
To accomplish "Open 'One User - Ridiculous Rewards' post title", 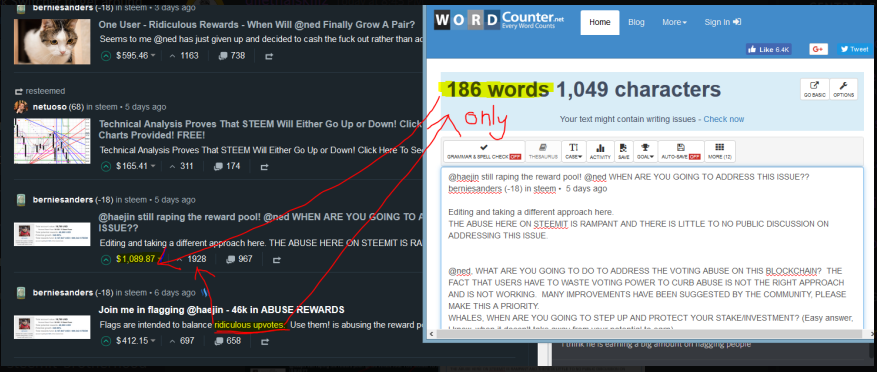I will point(257,25).
